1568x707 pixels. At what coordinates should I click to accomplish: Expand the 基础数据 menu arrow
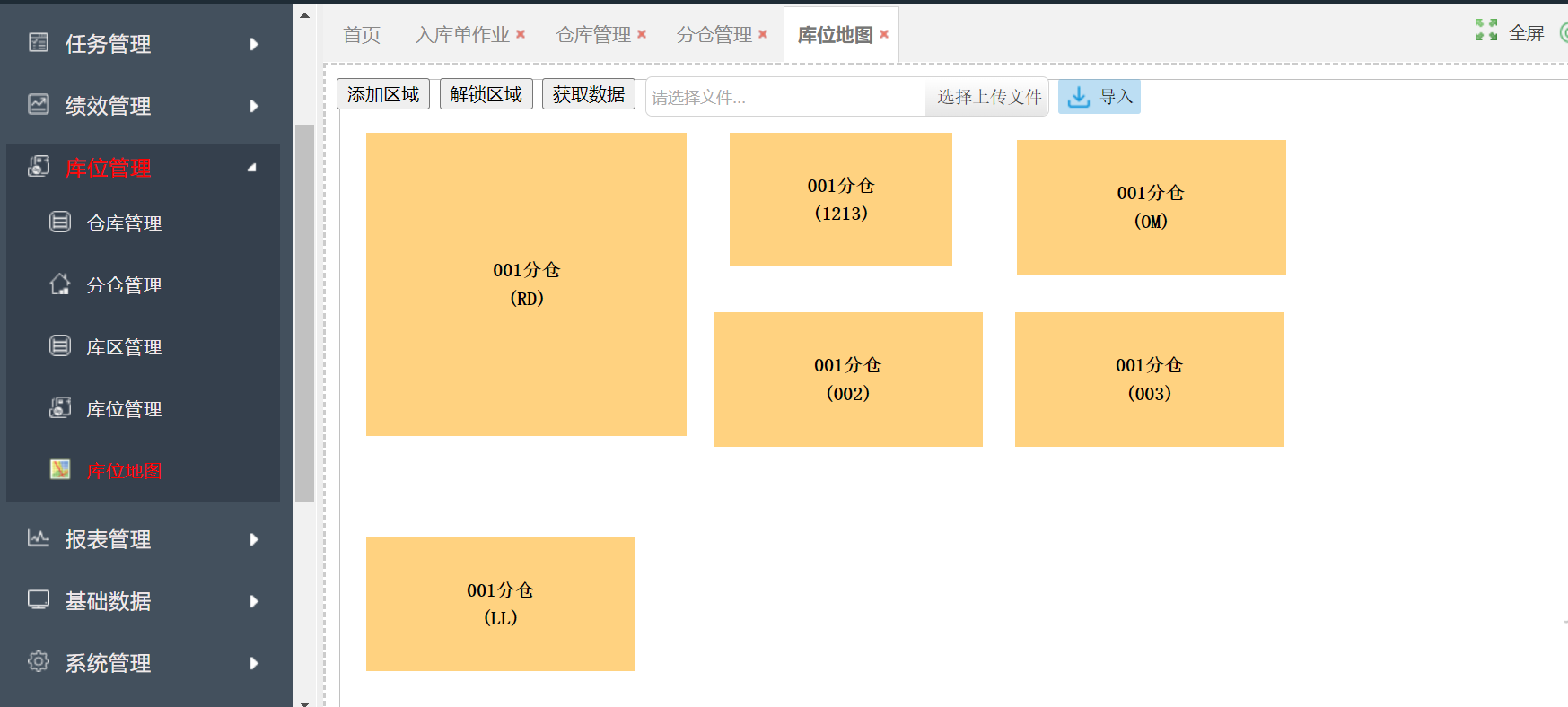click(254, 601)
